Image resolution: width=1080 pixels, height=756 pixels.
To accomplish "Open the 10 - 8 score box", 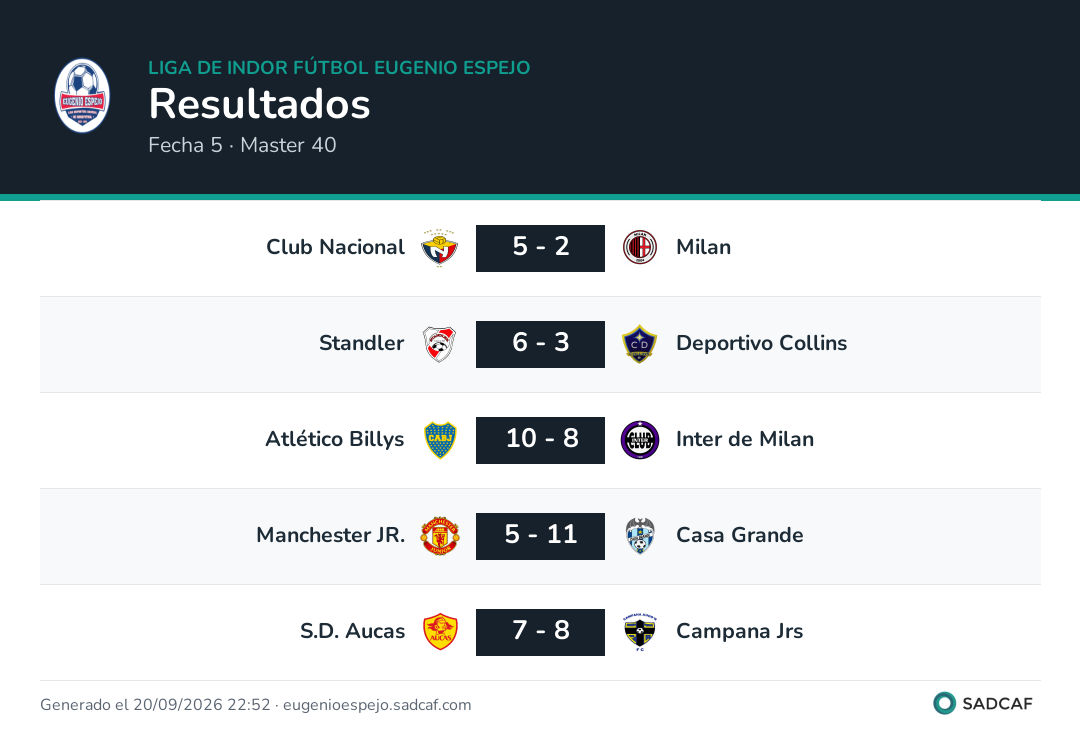I will (541, 440).
